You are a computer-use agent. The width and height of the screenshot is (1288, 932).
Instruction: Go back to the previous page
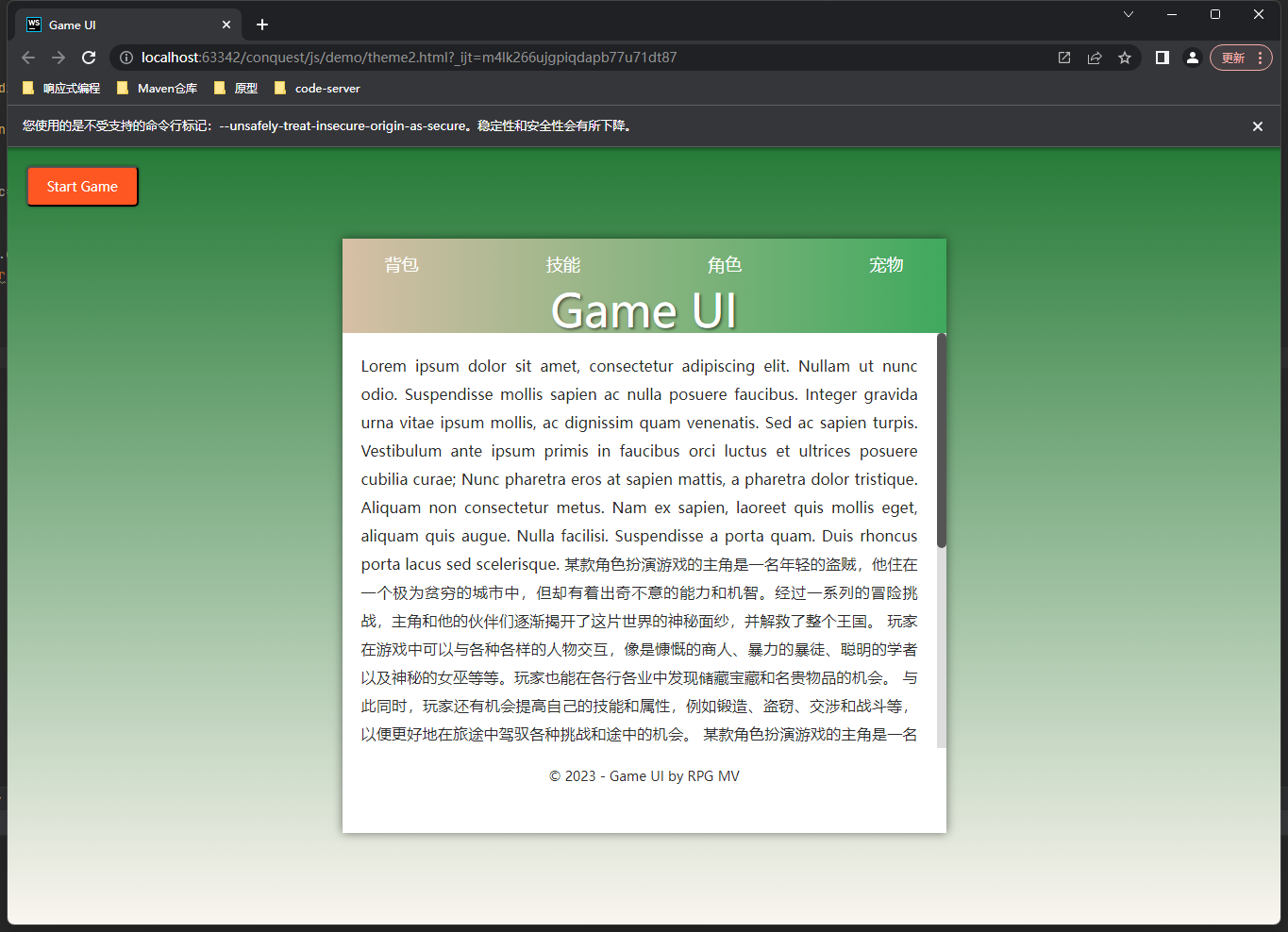(28, 58)
